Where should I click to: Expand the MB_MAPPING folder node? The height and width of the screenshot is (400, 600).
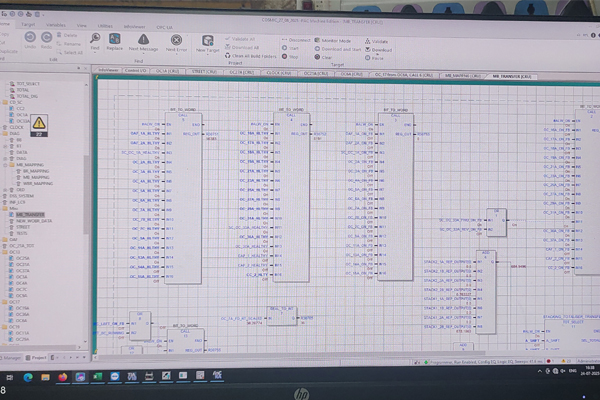[x=5, y=165]
